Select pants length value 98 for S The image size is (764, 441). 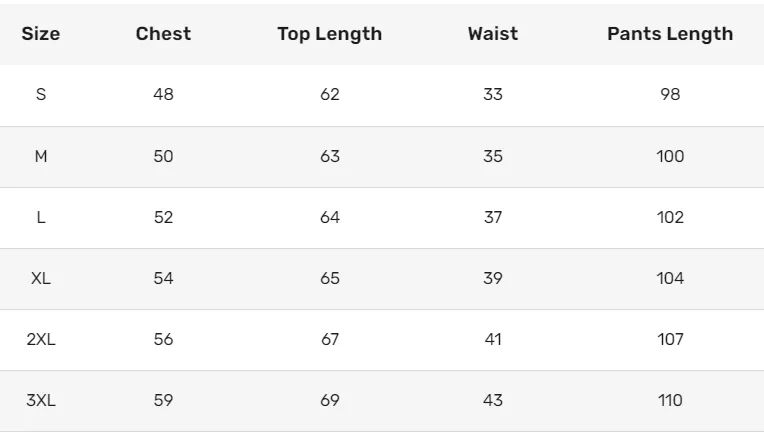[x=670, y=95]
